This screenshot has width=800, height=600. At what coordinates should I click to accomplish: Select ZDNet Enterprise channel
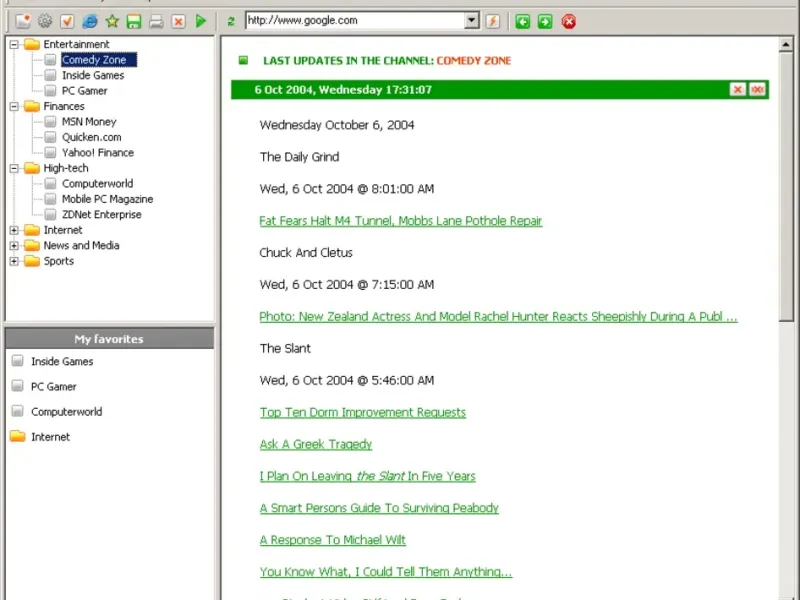102,214
